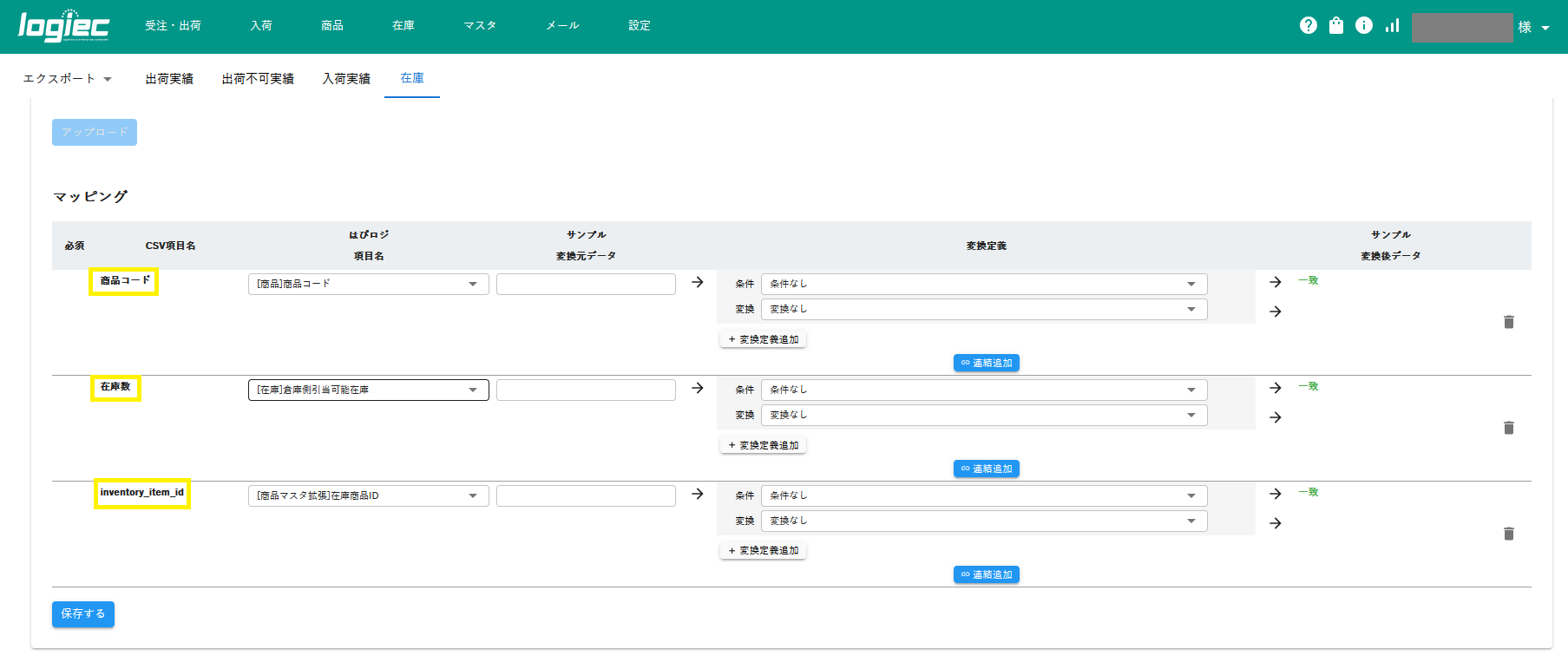Image resolution: width=1568 pixels, height=656 pixels.
Task: Click the shopping bag icon in header
Action: 1336,26
